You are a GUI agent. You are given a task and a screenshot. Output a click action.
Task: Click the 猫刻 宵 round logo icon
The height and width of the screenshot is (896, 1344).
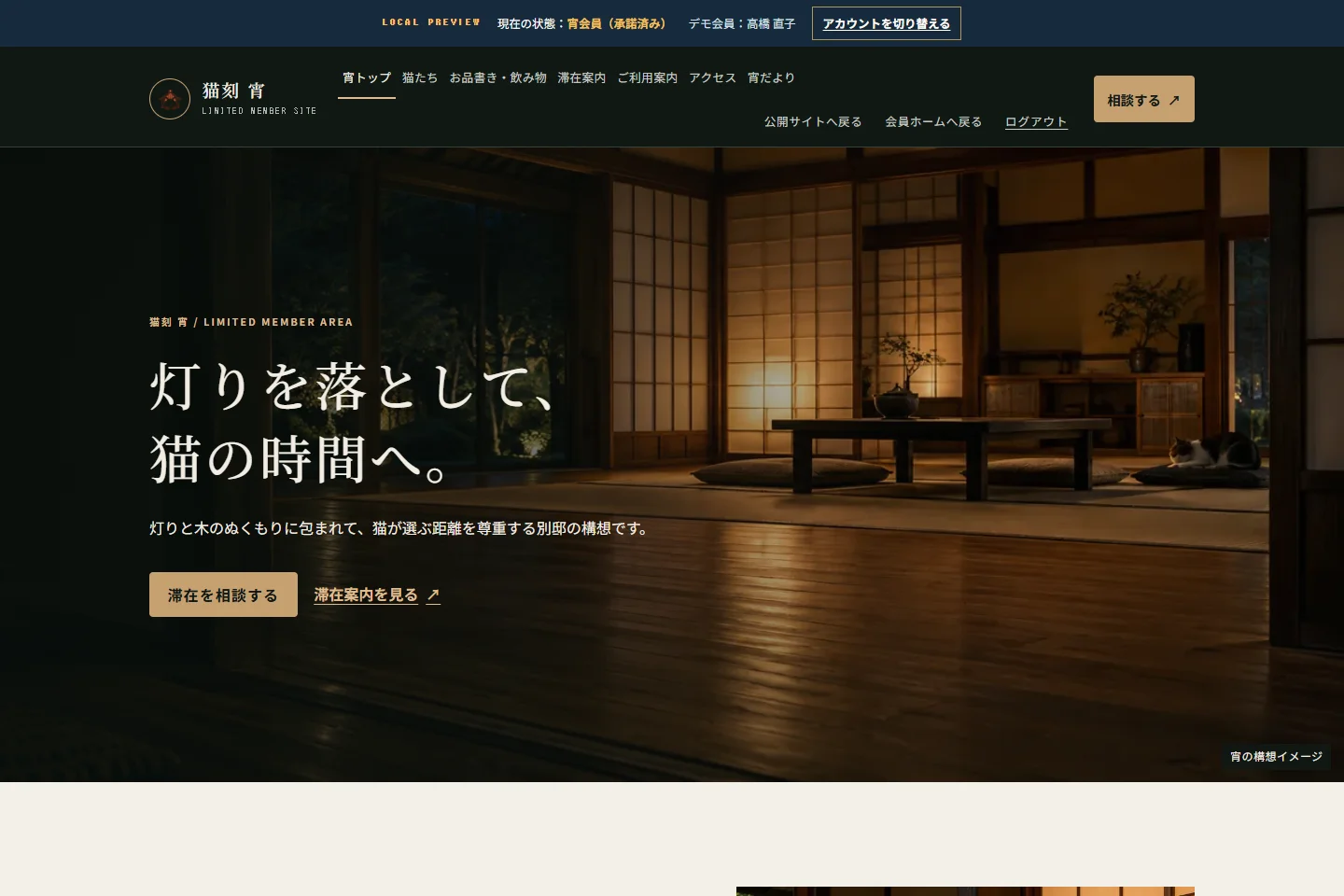[x=170, y=99]
